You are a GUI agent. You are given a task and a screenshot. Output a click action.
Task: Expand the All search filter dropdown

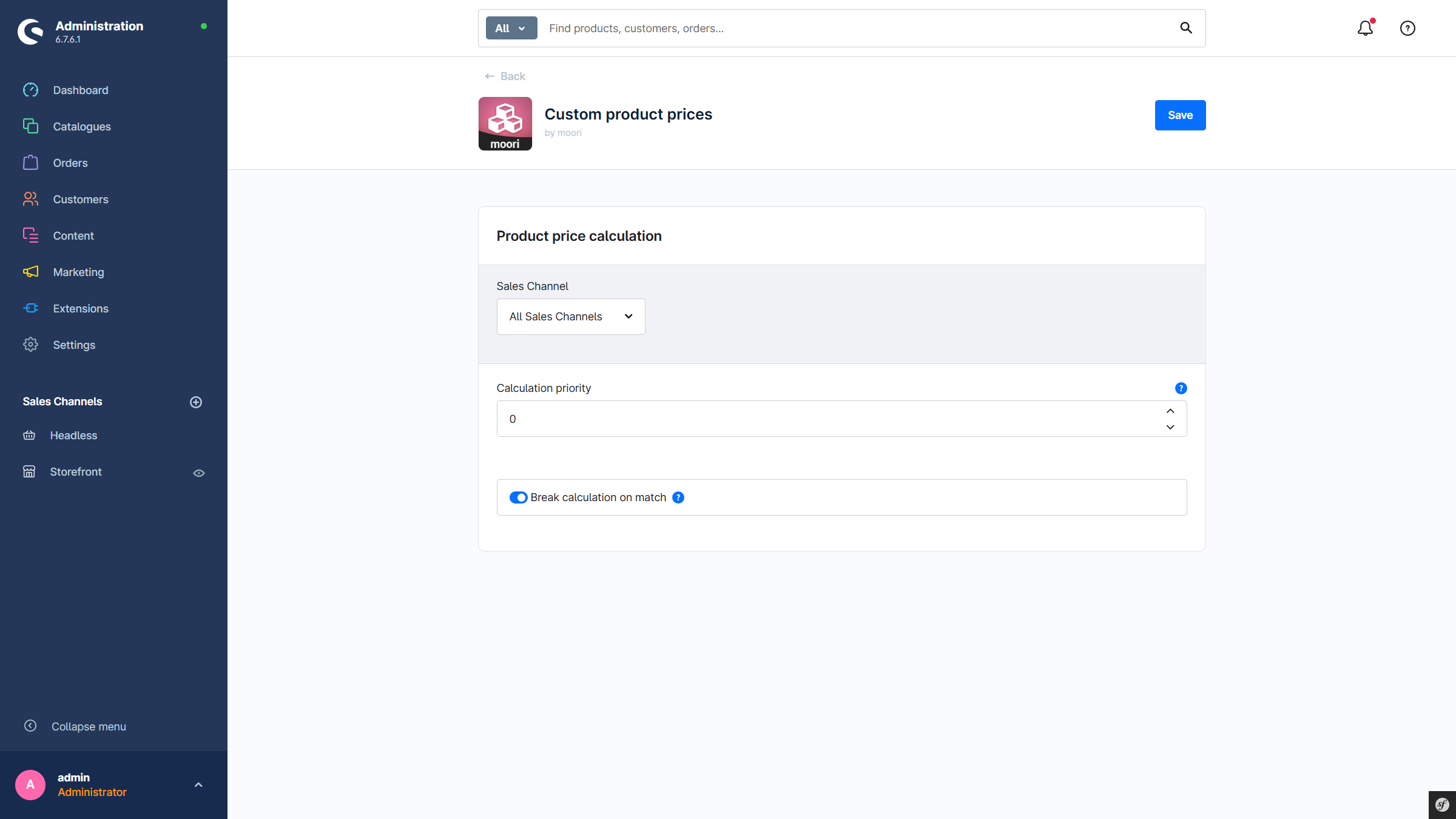tap(511, 28)
